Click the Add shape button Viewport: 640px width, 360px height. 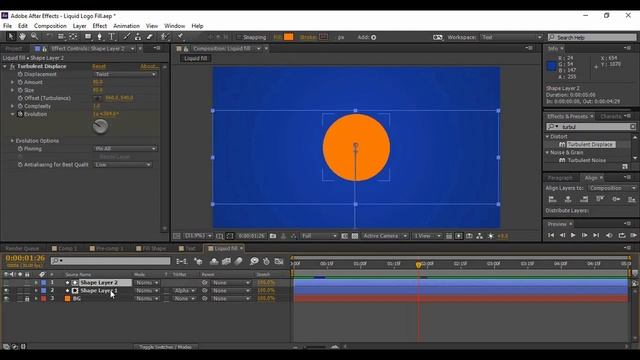pyautogui.click(x=373, y=37)
